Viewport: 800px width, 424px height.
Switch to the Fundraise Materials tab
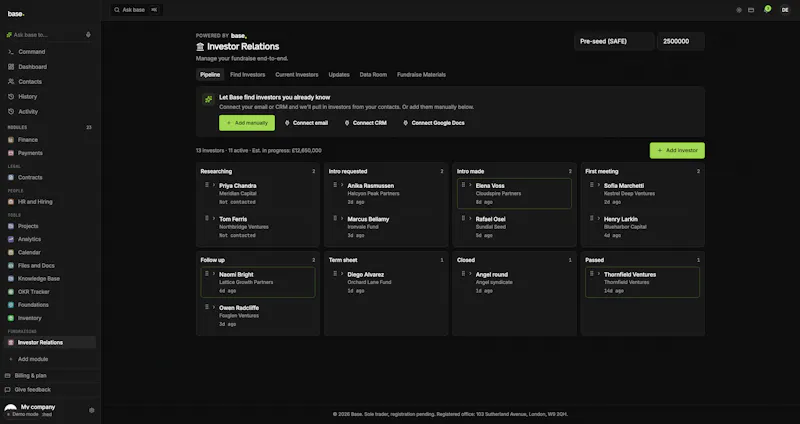421,74
